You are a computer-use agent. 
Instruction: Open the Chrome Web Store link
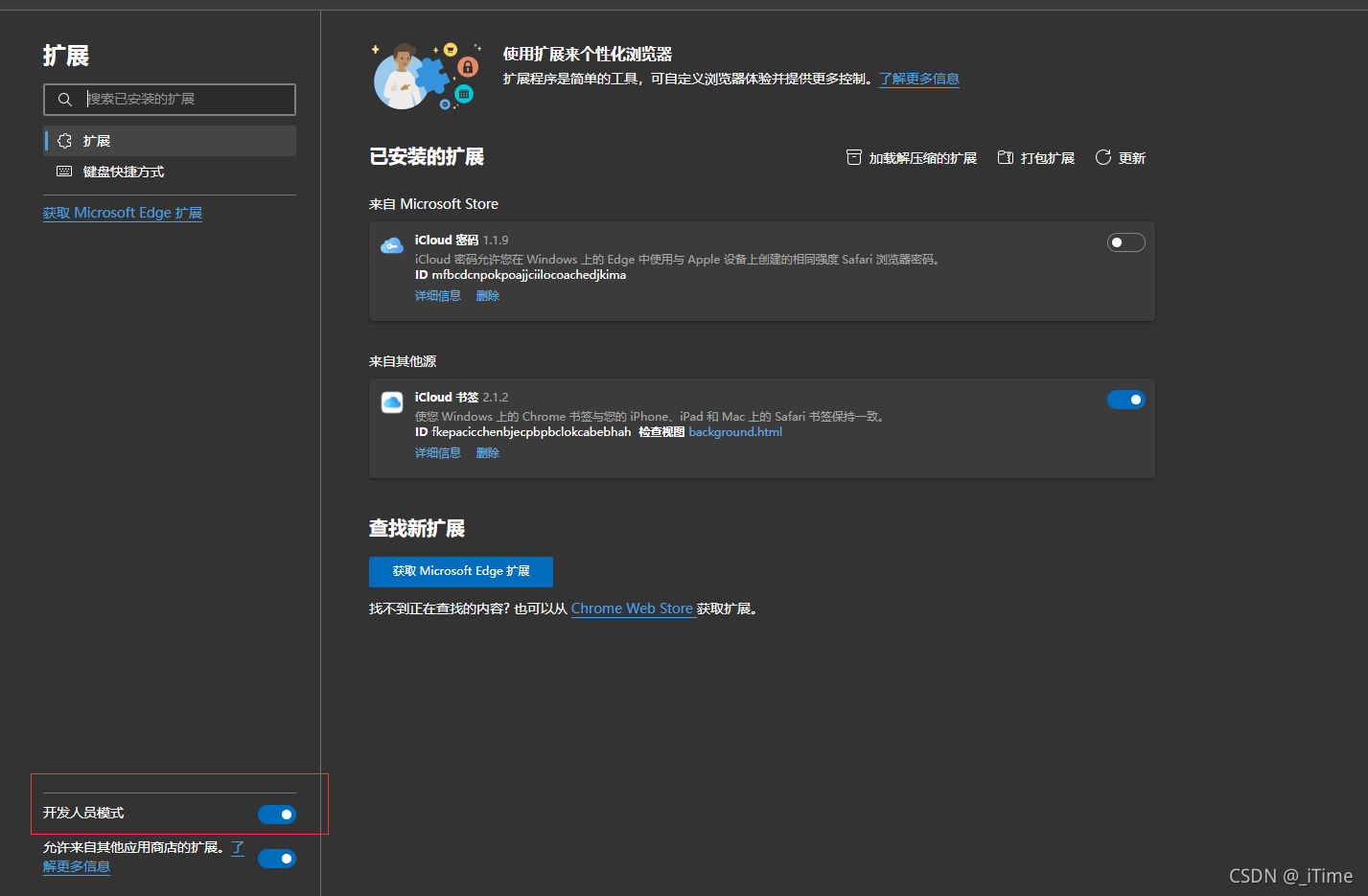click(632, 609)
